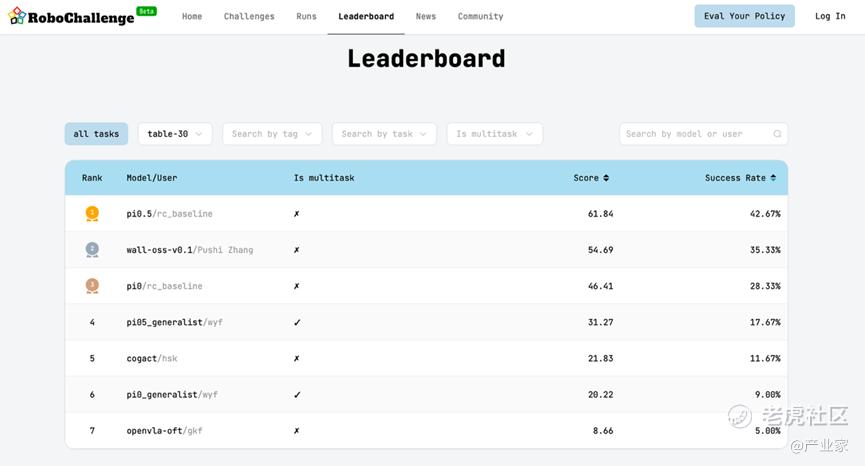Focus the Search by model or user field
The image size is (865, 466).
(x=703, y=133)
